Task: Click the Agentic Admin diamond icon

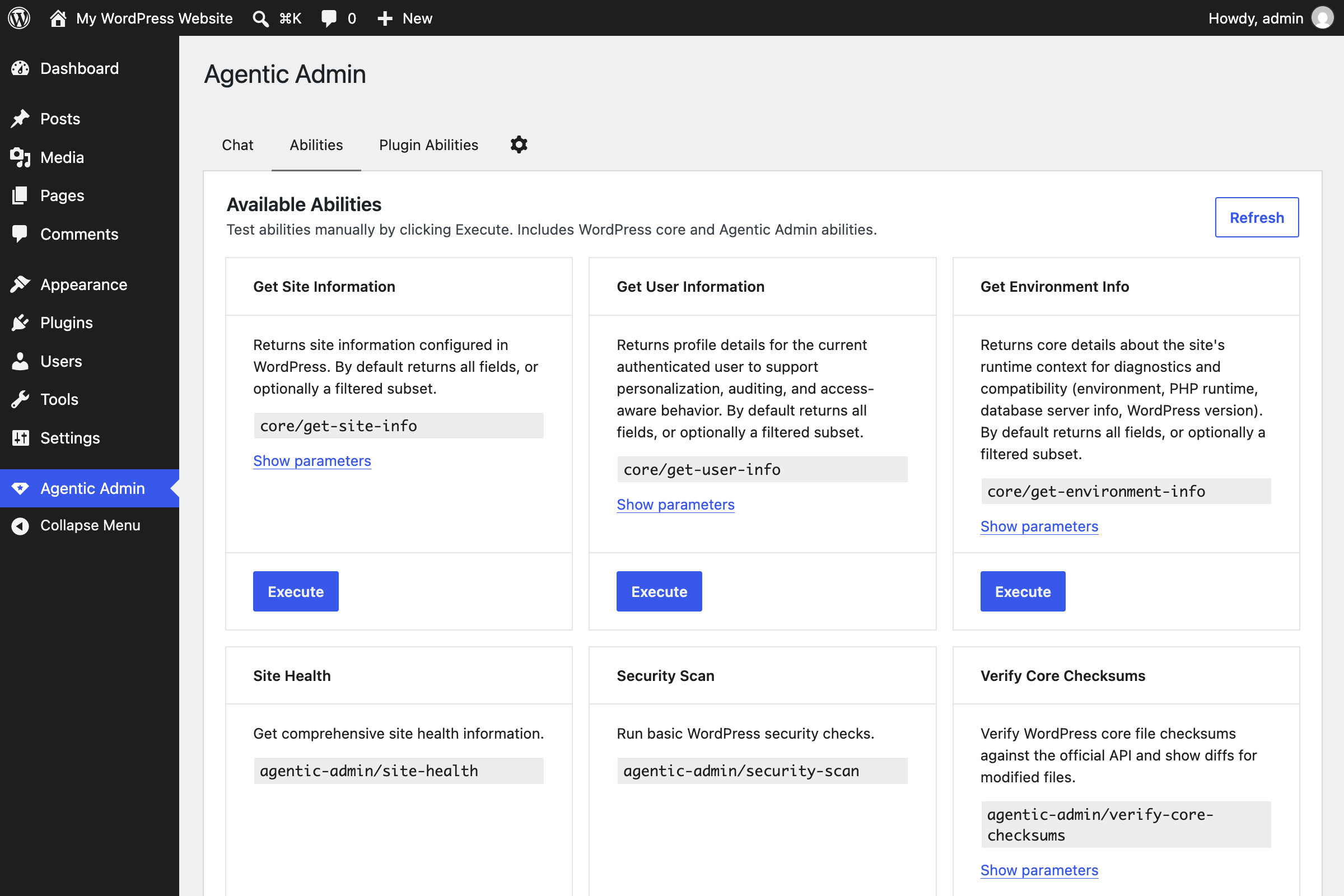Action: (x=20, y=488)
